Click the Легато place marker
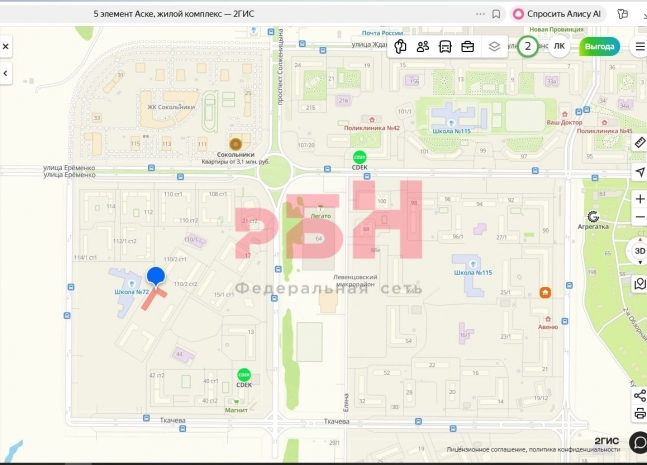Screen dimensions: 647x465 [x=320, y=208]
